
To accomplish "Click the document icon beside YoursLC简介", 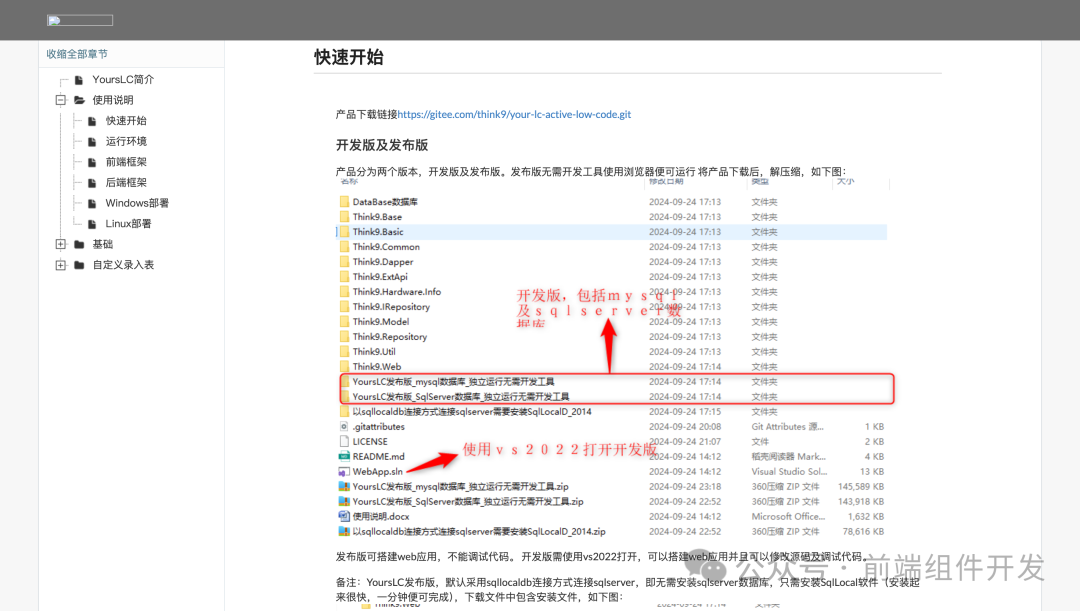I will (79, 80).
